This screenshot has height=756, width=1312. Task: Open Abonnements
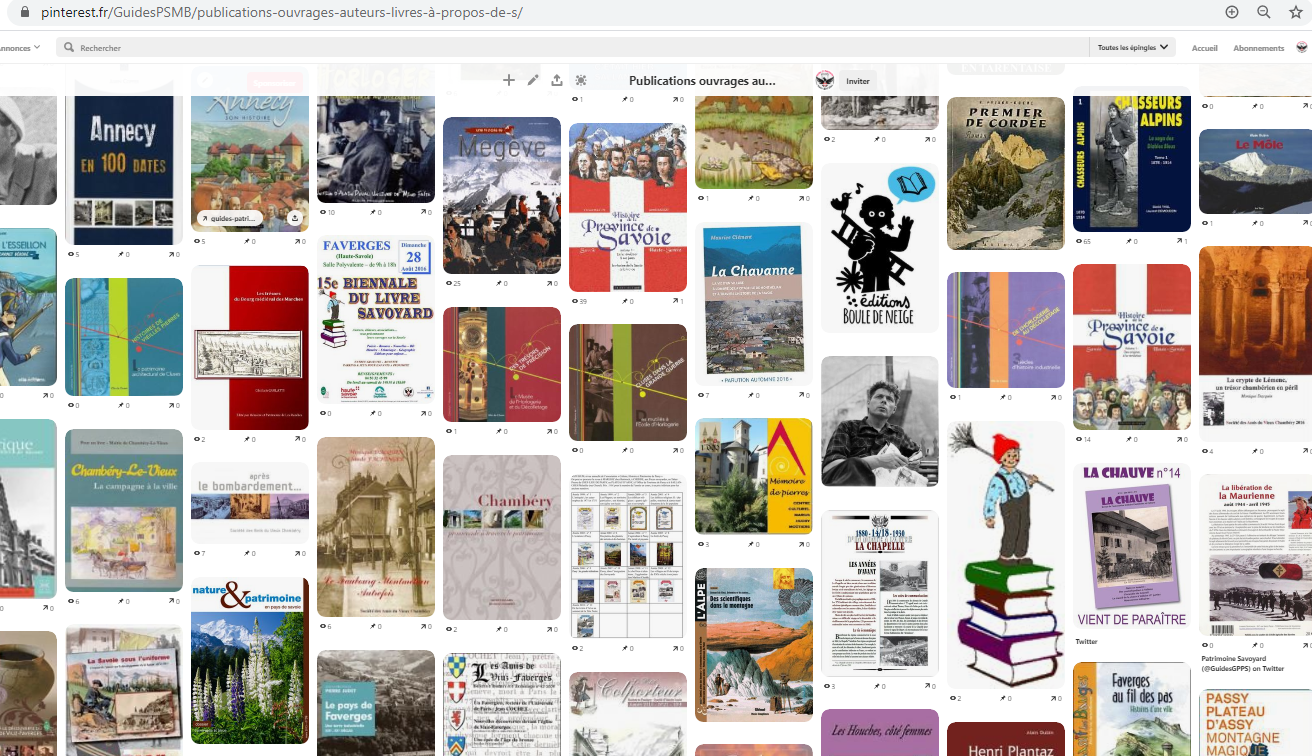(x=1259, y=48)
